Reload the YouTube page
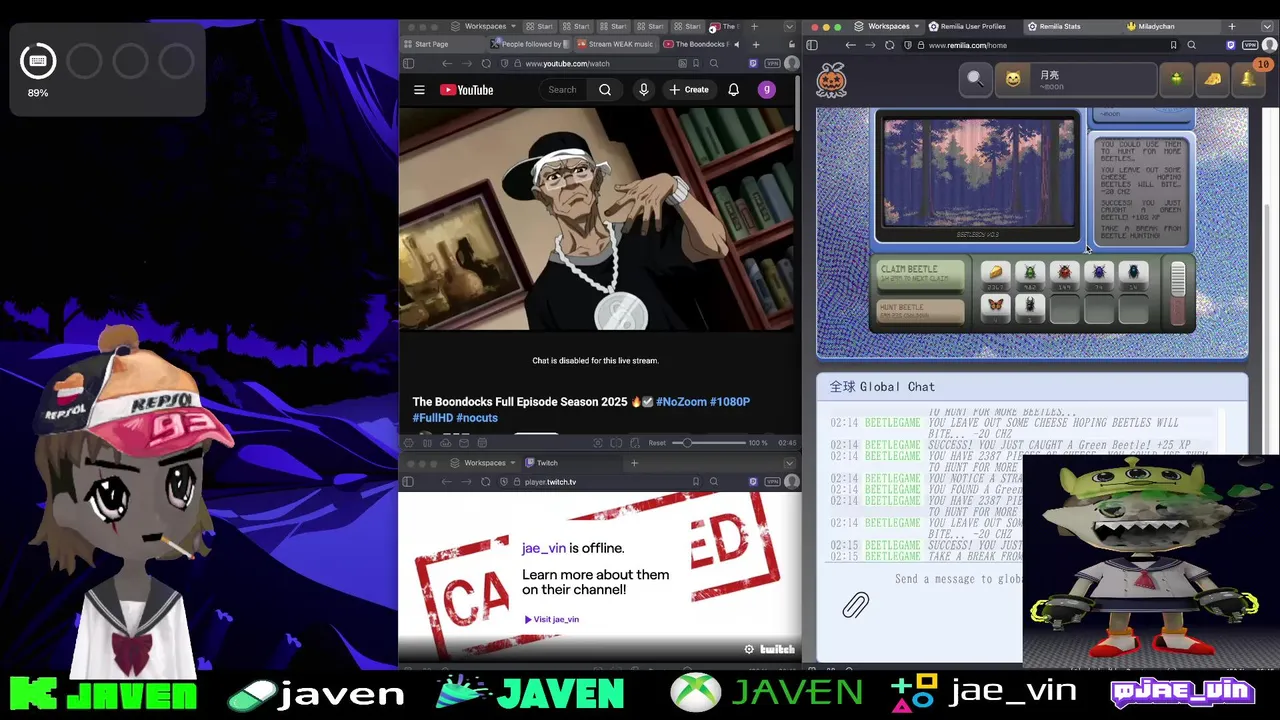Viewport: 1280px width, 720px height. tap(485, 64)
